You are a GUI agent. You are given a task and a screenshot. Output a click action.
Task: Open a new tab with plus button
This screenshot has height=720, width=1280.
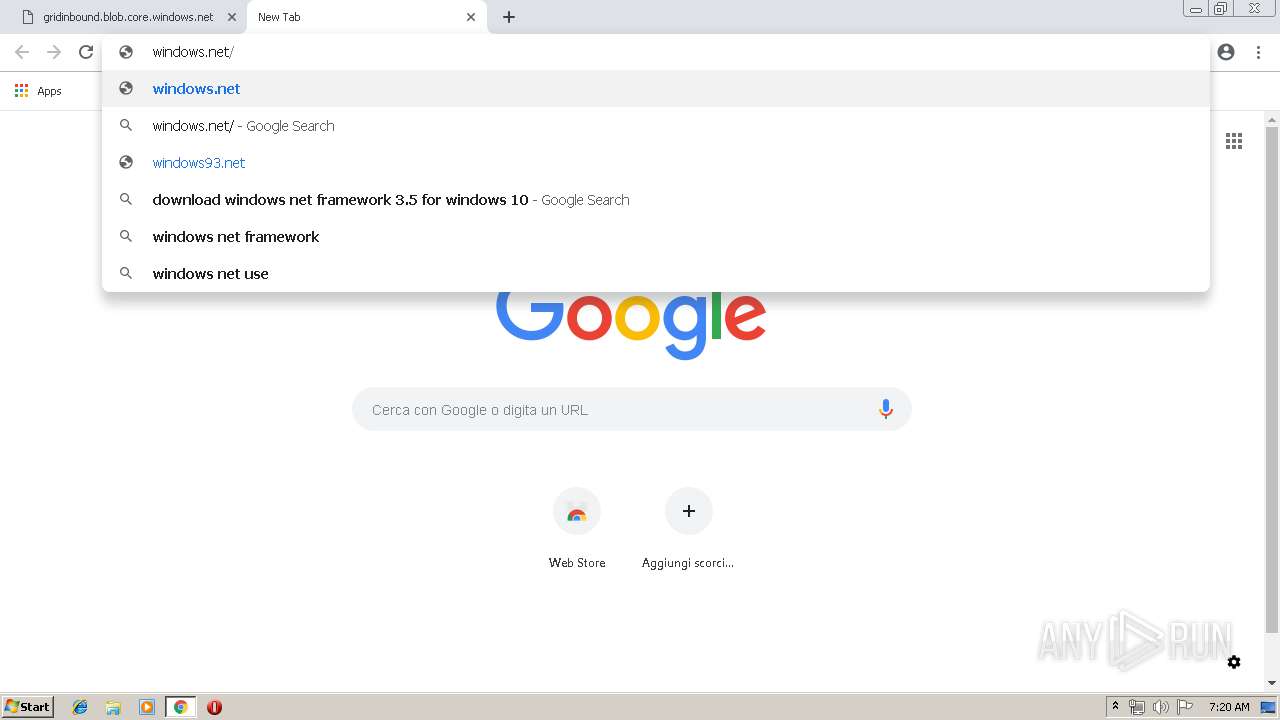pos(508,17)
